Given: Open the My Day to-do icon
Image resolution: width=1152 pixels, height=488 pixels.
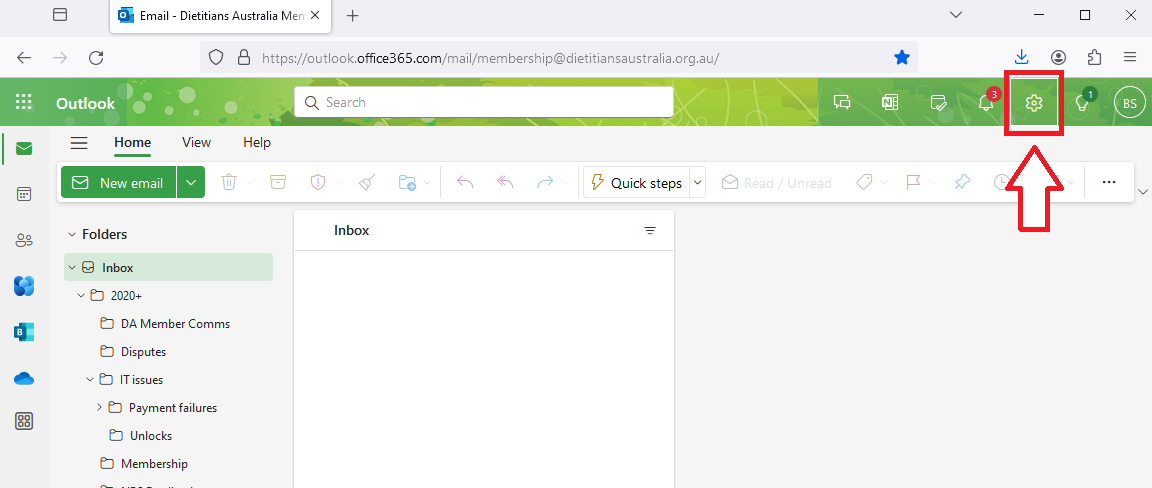Looking at the screenshot, I should click(938, 102).
